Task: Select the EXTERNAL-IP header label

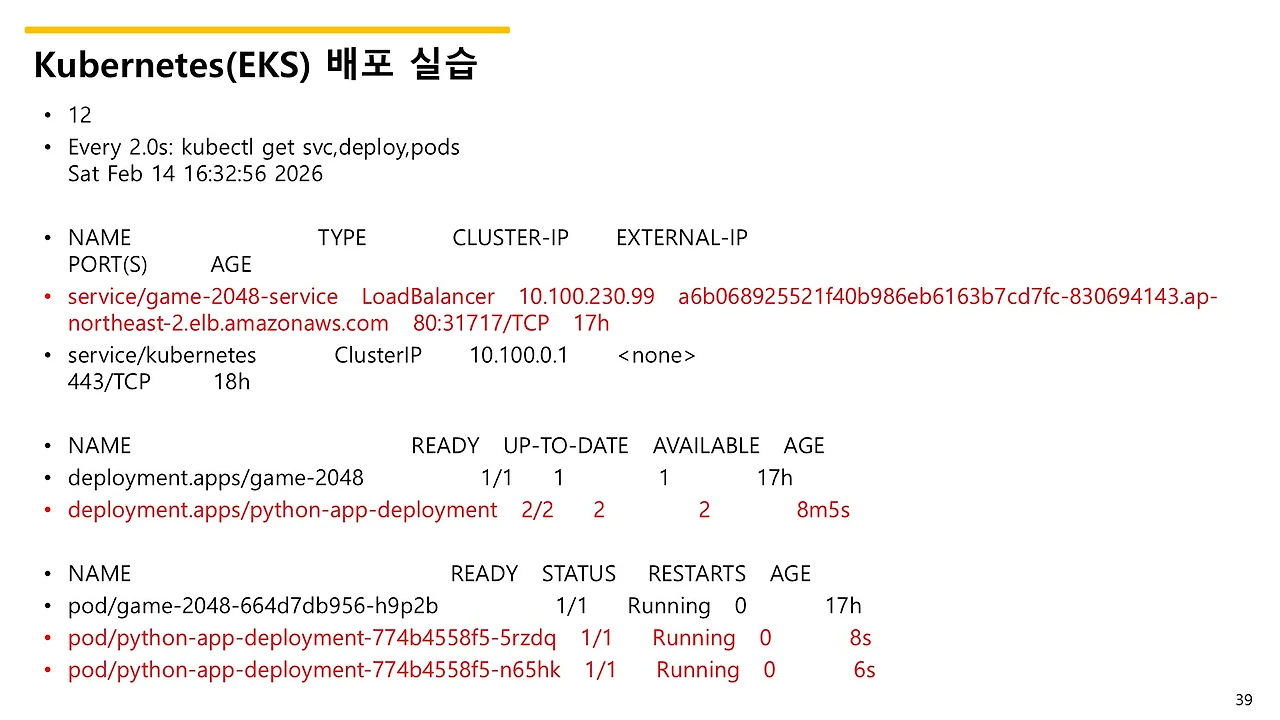Action: coord(681,237)
